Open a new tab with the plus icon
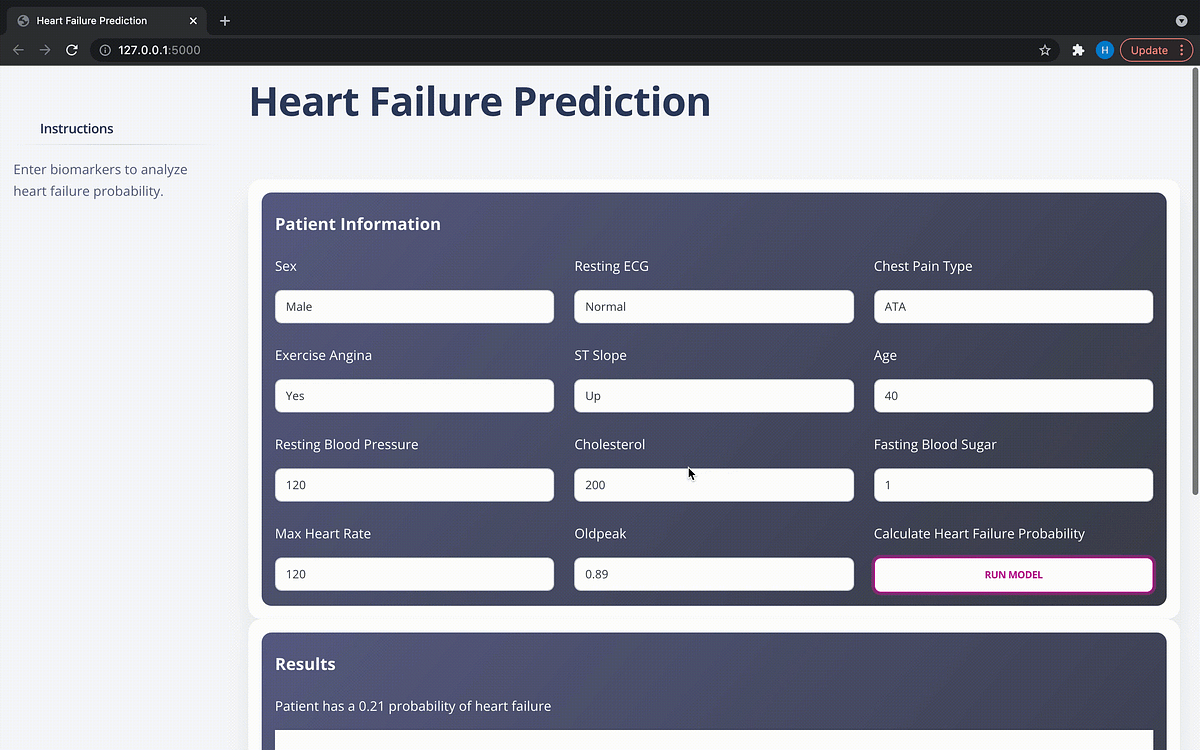Image resolution: width=1200 pixels, height=750 pixels. [x=224, y=20]
